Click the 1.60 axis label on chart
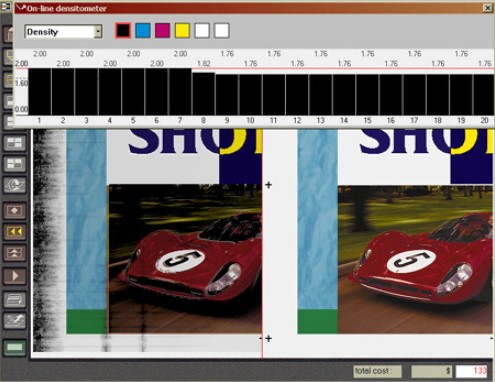 pos(21,83)
